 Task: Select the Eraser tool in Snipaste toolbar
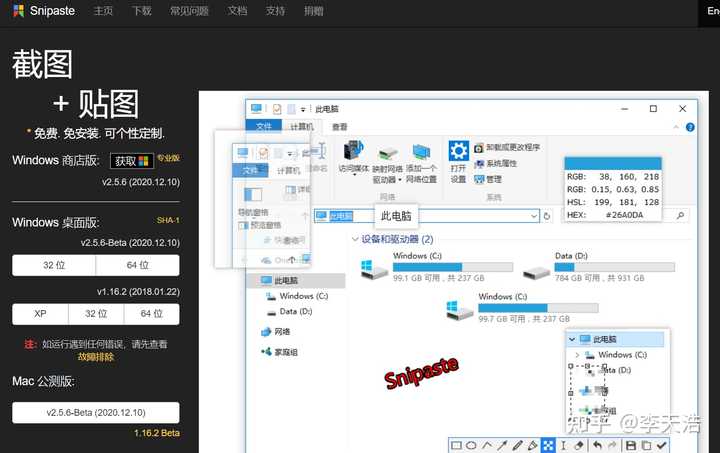coord(579,445)
